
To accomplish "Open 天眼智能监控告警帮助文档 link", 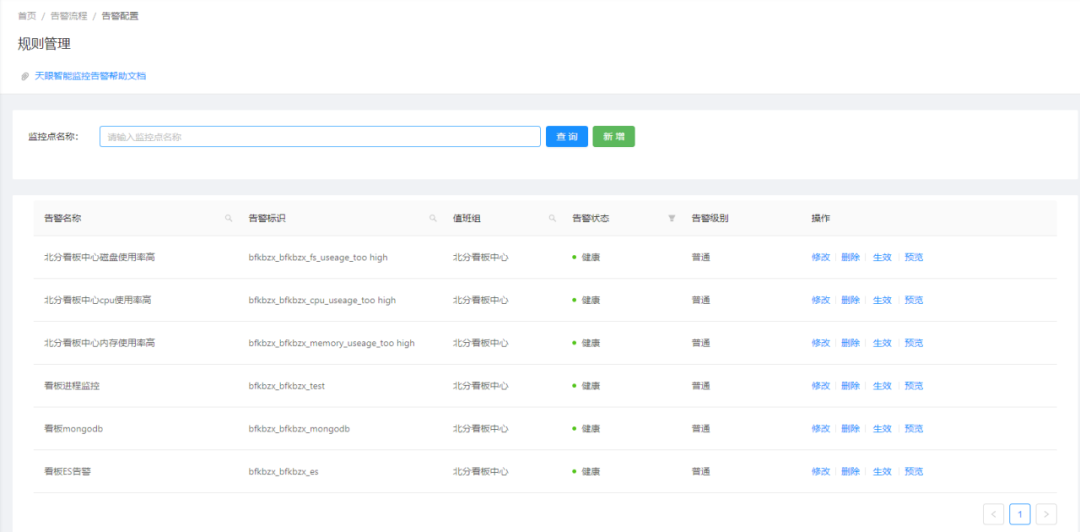I will (x=90, y=76).
